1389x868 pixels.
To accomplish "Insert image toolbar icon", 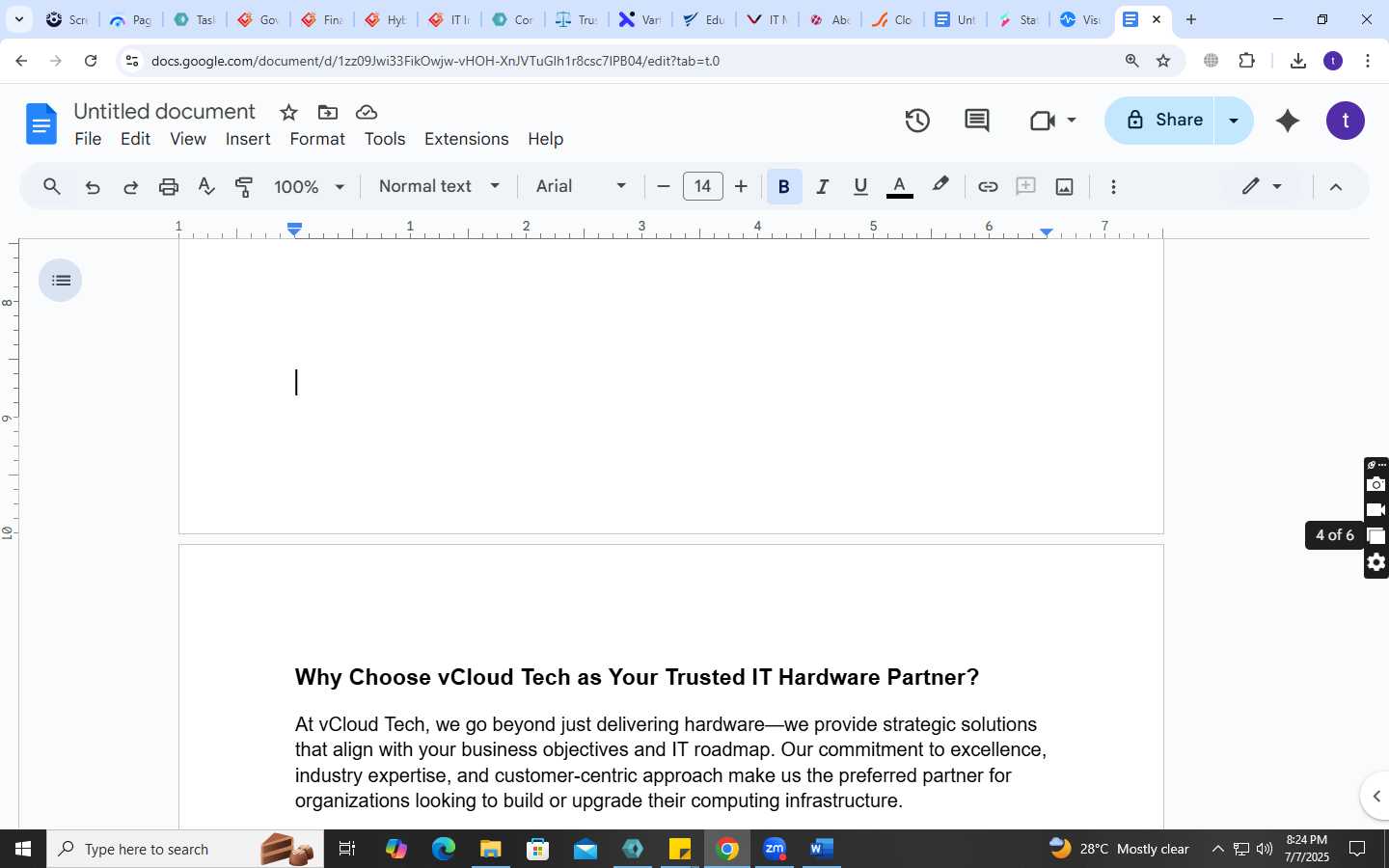I will [x=1065, y=187].
